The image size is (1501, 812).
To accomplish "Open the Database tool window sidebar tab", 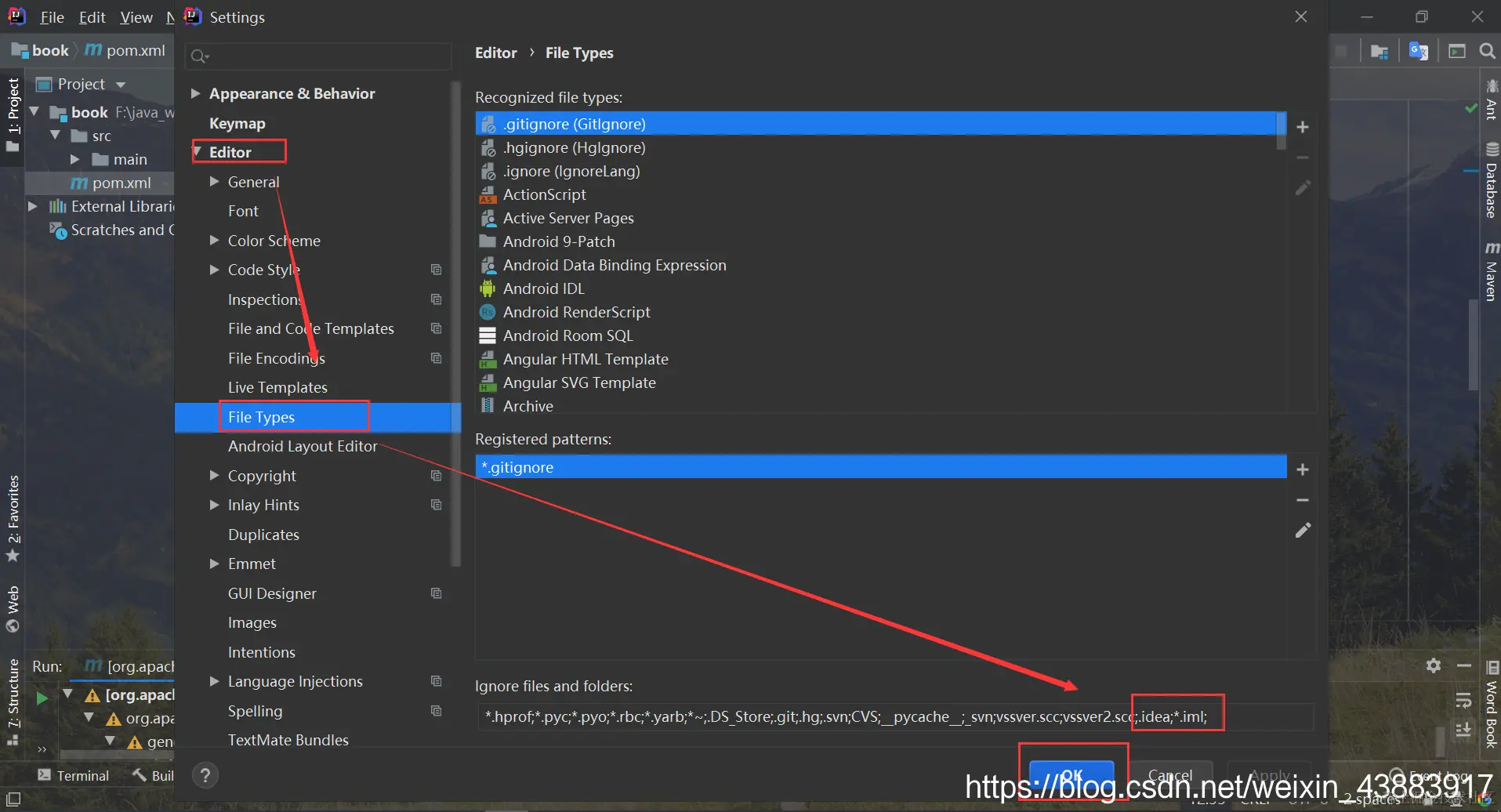I will (x=1492, y=180).
